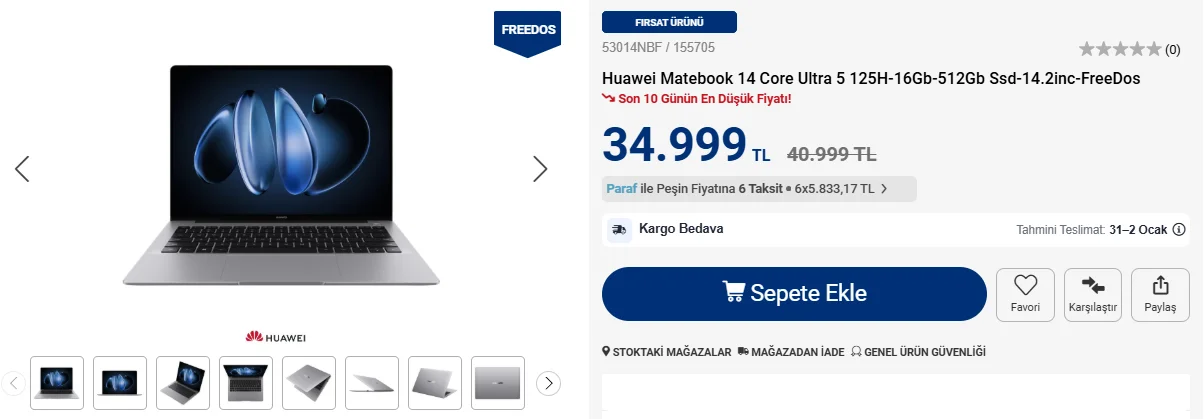Select closed laptop lid last thumbnail

tap(498, 383)
